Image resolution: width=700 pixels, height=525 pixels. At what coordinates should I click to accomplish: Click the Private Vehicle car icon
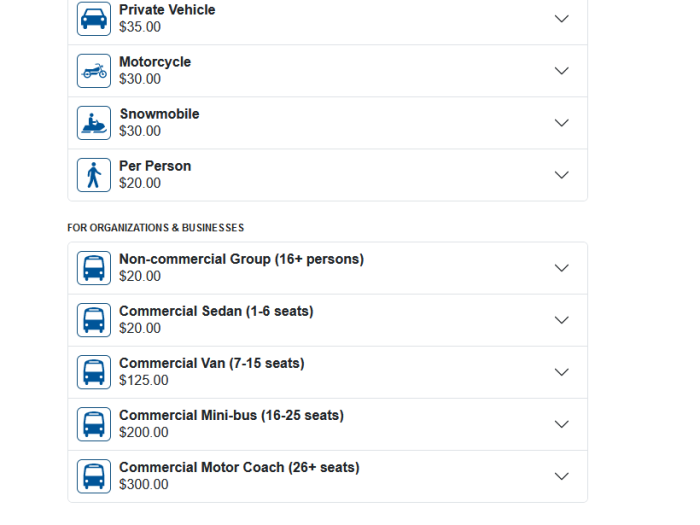[94, 19]
